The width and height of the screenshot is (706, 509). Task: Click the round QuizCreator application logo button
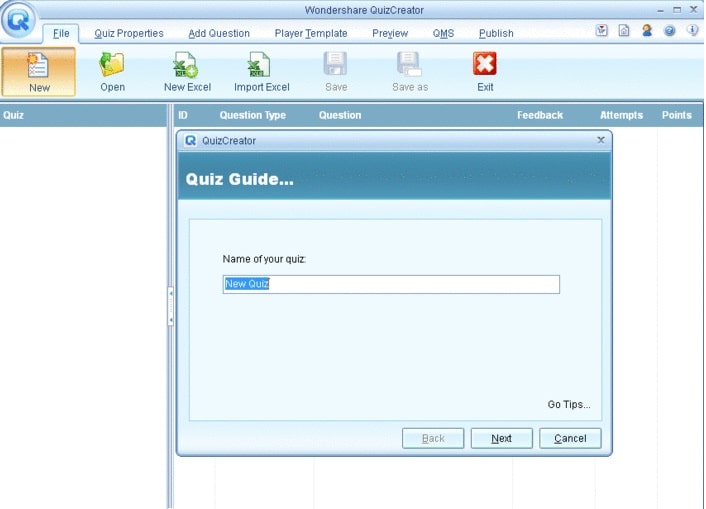18,20
